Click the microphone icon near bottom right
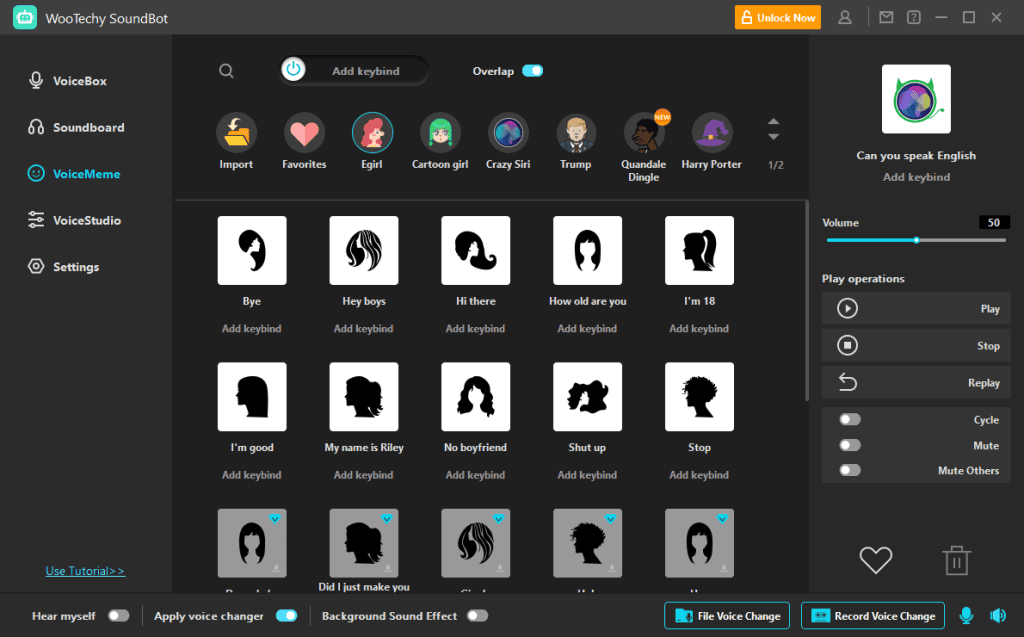The image size is (1024, 637). [965, 615]
